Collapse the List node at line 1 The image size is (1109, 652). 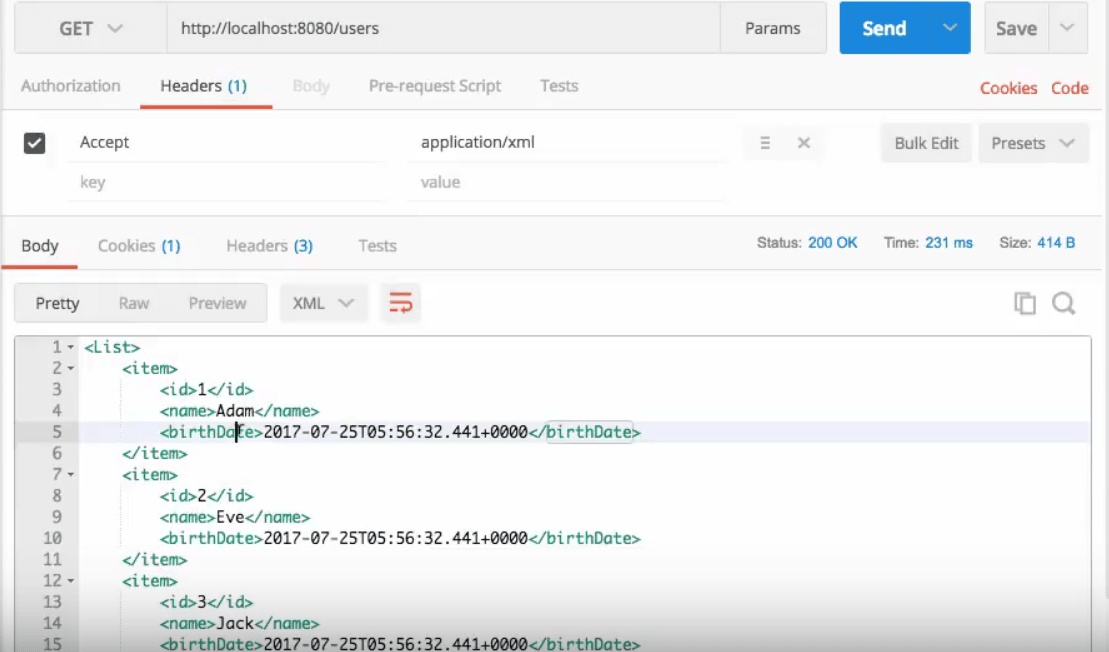tap(71, 347)
